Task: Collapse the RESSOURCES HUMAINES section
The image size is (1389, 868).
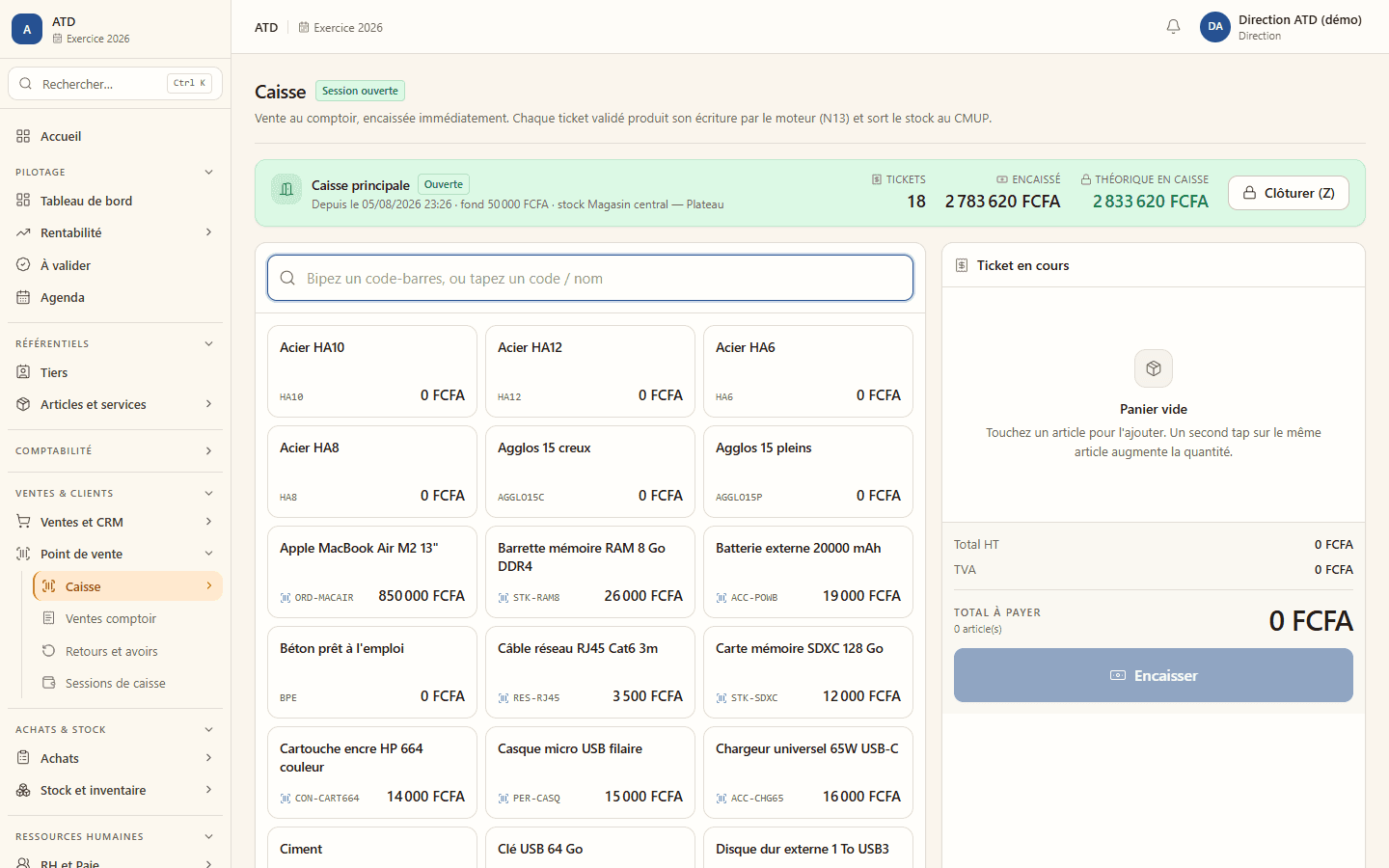Action: [x=209, y=836]
